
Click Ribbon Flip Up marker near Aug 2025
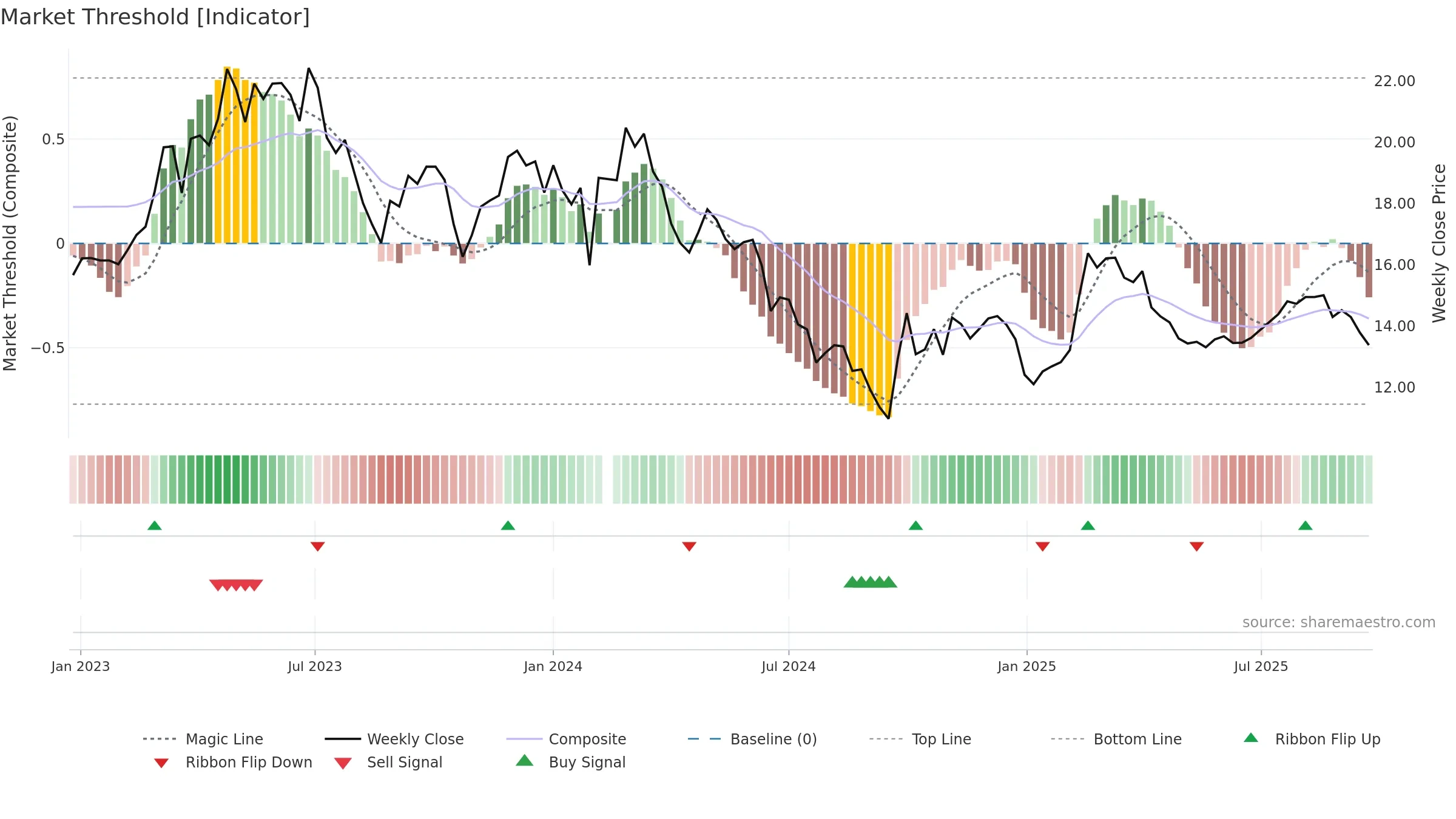(x=1306, y=525)
